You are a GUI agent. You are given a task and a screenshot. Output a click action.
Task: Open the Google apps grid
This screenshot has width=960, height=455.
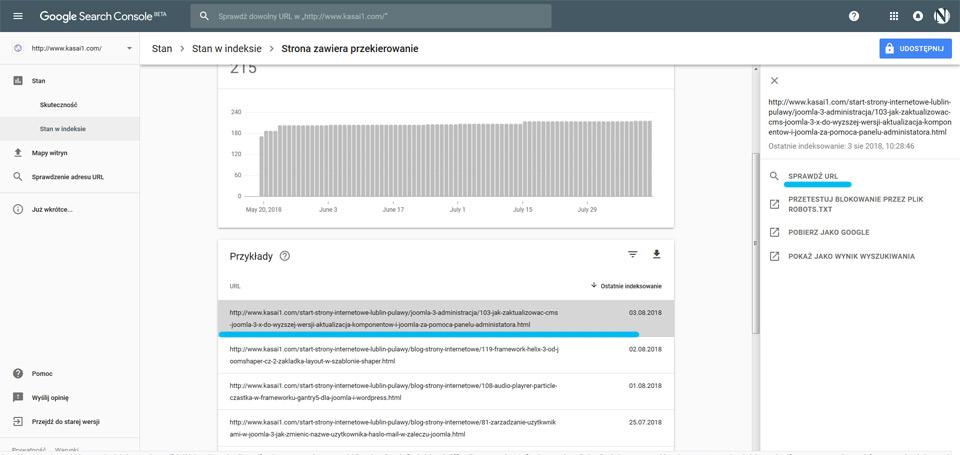pos(894,16)
